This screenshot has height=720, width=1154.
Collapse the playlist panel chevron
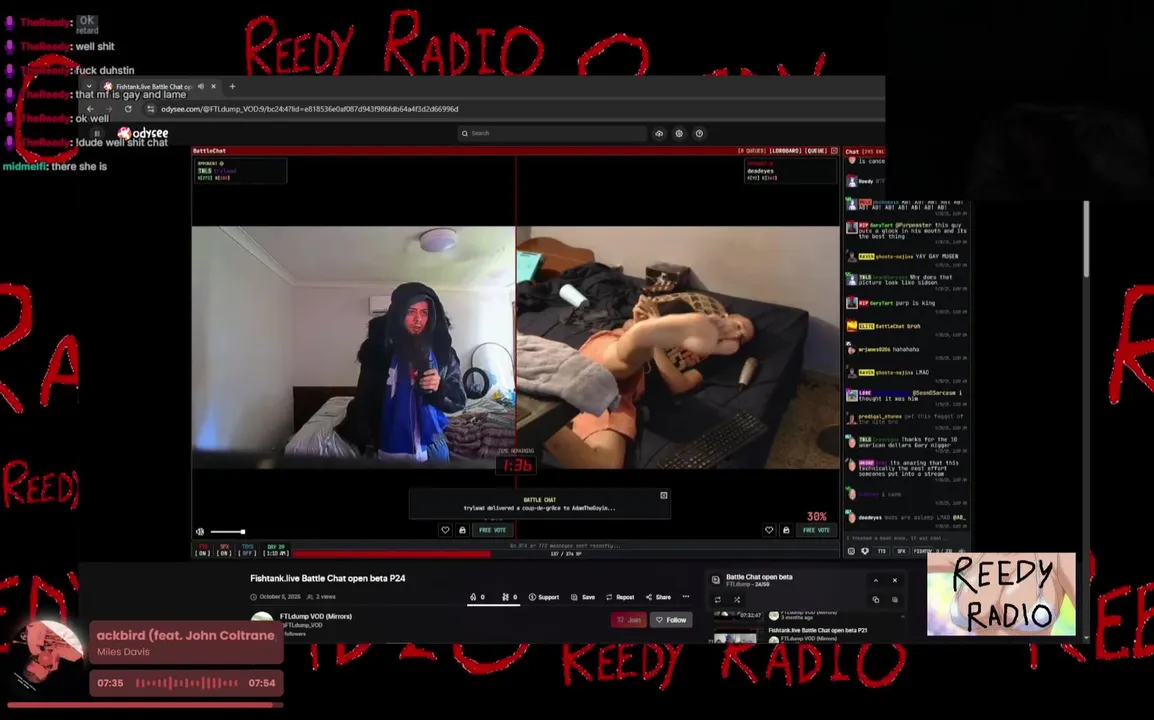(876, 580)
